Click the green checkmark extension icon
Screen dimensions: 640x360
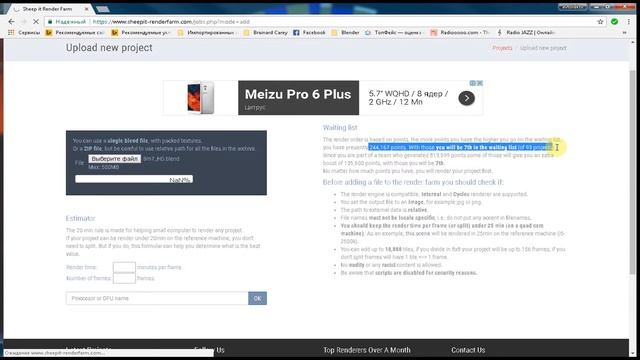[x=614, y=22]
